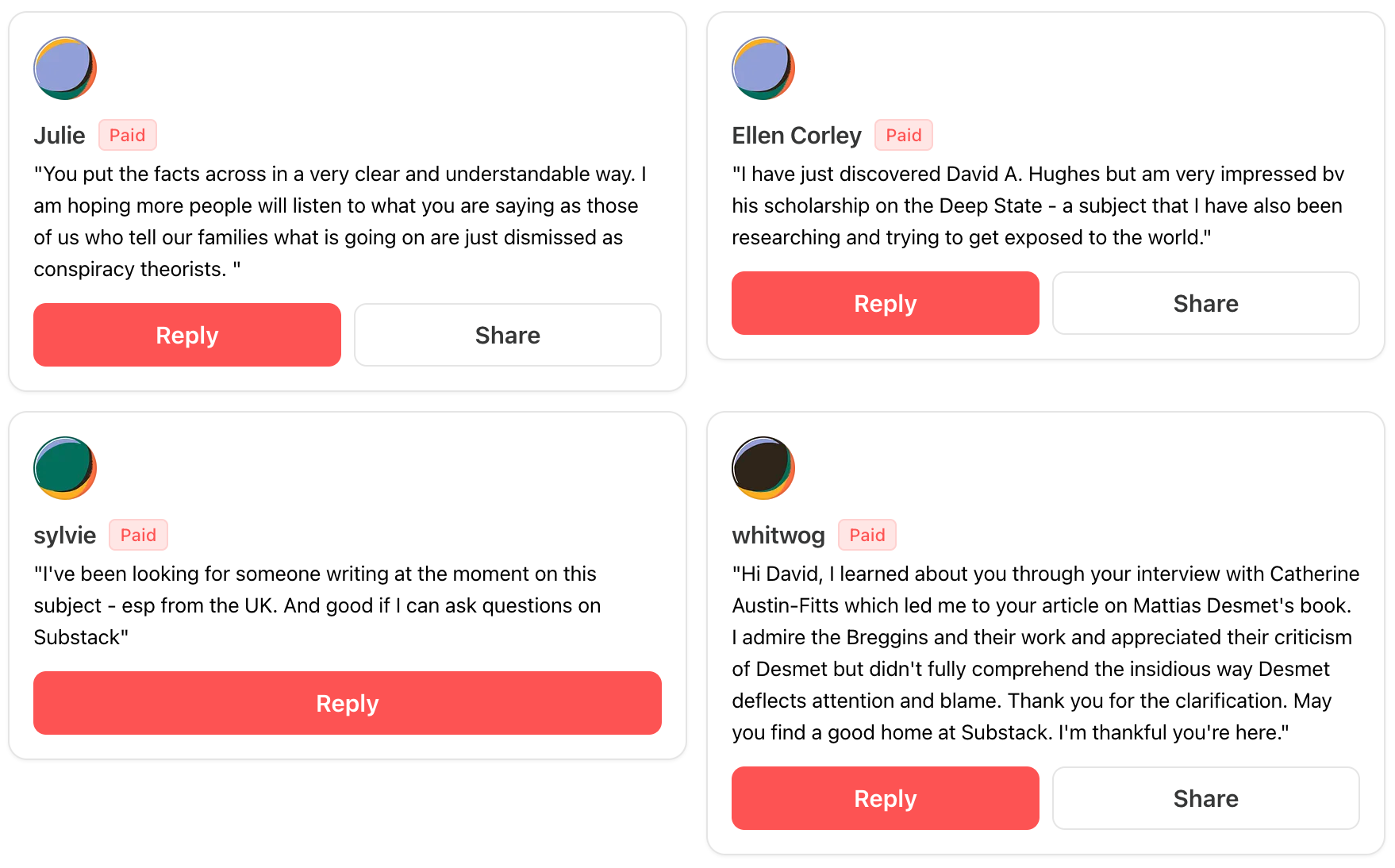This screenshot has width=1395, height=868.
Task: Reply to Julie's comment
Action: (187, 335)
